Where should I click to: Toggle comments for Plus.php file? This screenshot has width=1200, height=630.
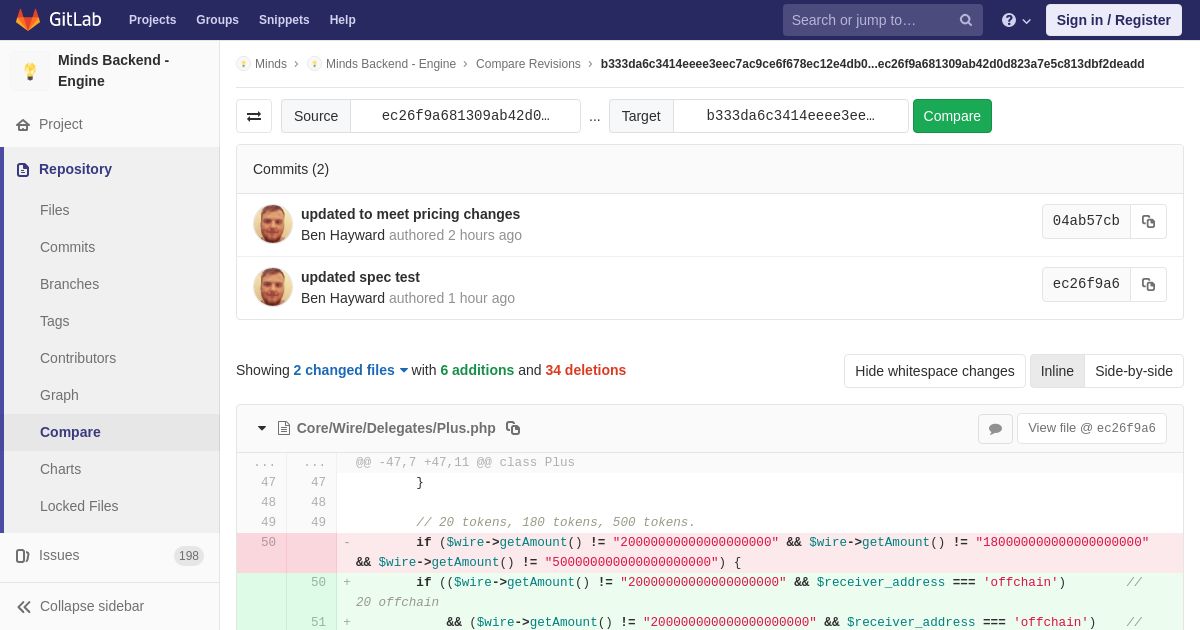click(x=995, y=429)
